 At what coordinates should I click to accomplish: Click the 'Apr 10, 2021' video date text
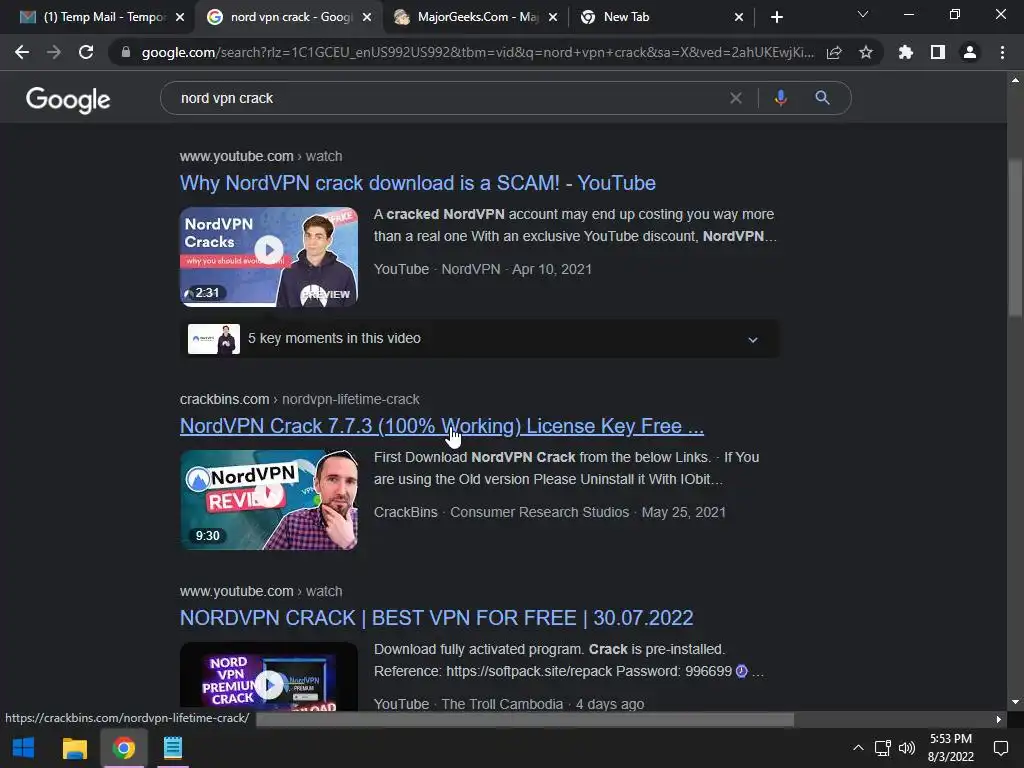coord(552,269)
